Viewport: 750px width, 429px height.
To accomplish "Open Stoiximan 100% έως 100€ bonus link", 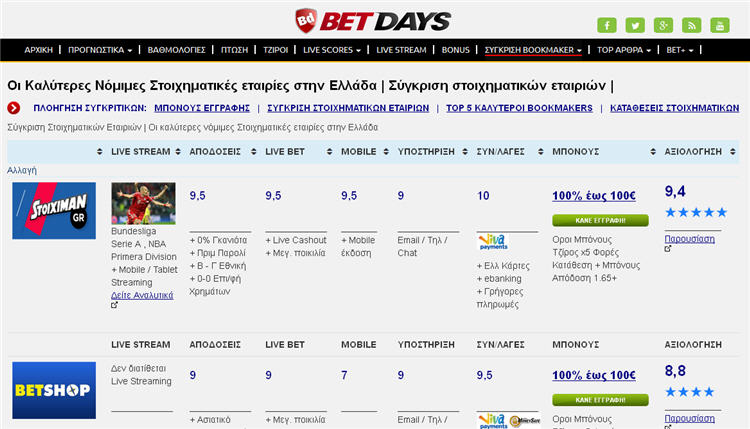I will pos(594,196).
